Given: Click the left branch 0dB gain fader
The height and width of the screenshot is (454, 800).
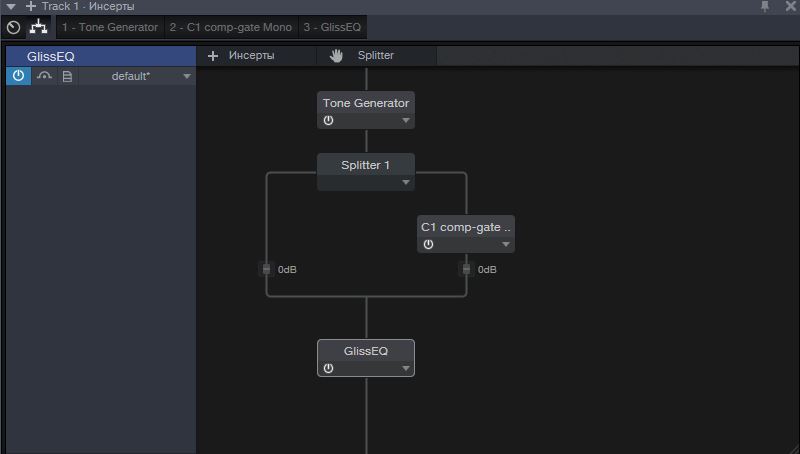Looking at the screenshot, I should (x=266, y=269).
